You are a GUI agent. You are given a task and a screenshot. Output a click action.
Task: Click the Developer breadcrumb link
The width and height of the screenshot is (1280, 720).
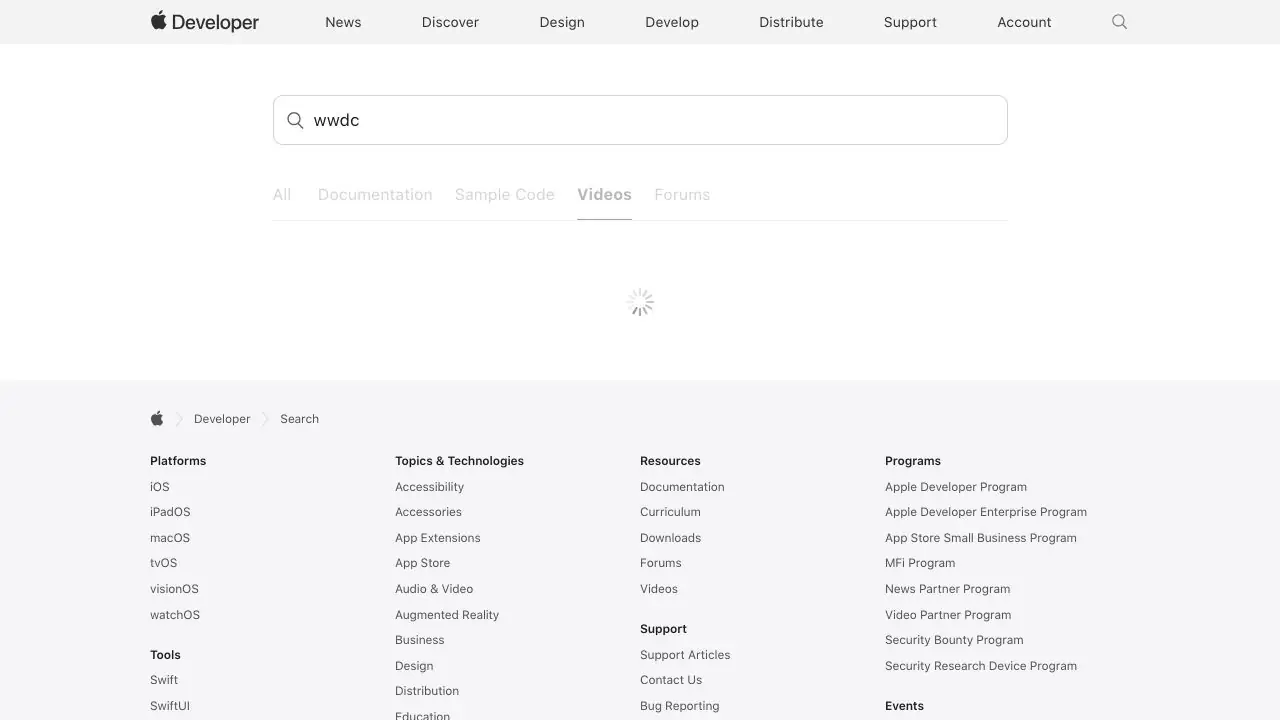222,419
